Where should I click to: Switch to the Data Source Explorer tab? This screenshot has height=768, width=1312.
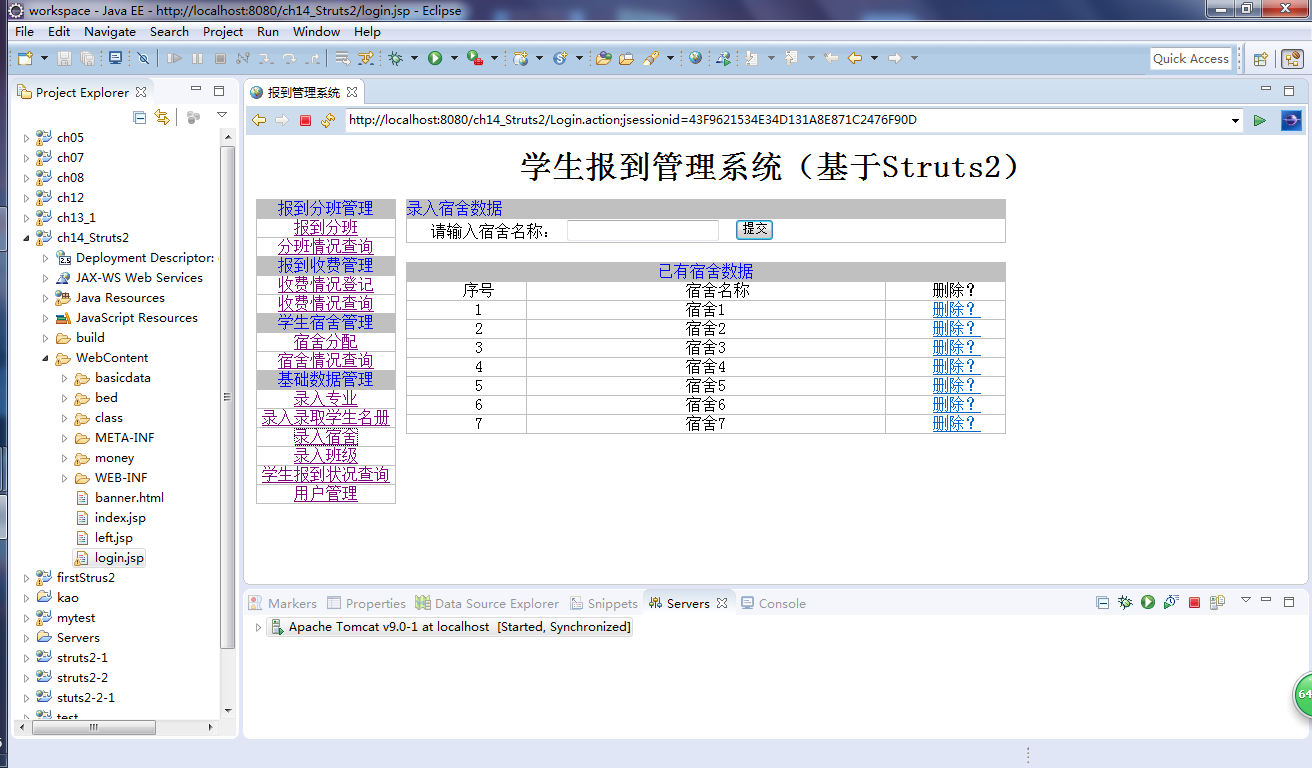(x=487, y=603)
